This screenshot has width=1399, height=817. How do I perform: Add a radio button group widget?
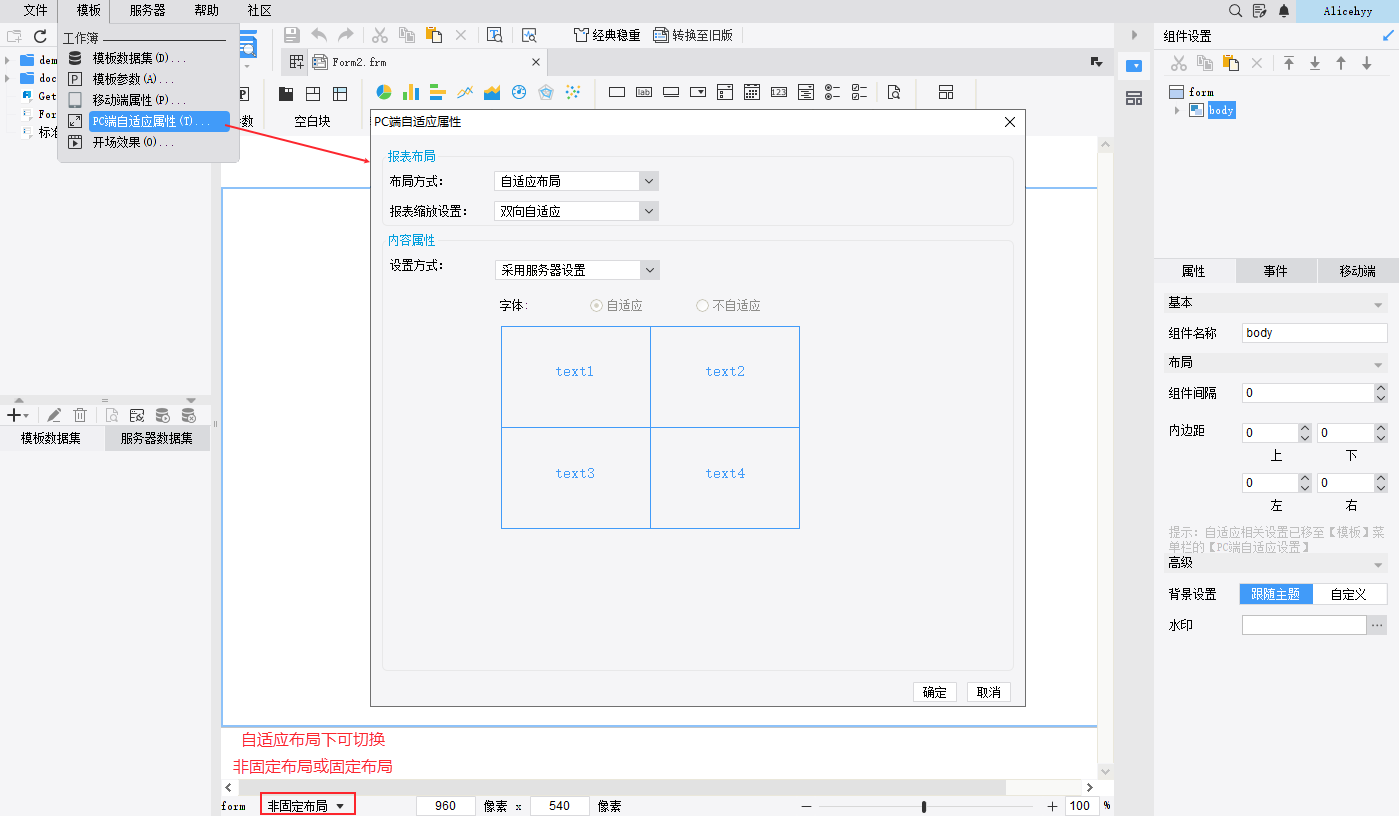832,92
